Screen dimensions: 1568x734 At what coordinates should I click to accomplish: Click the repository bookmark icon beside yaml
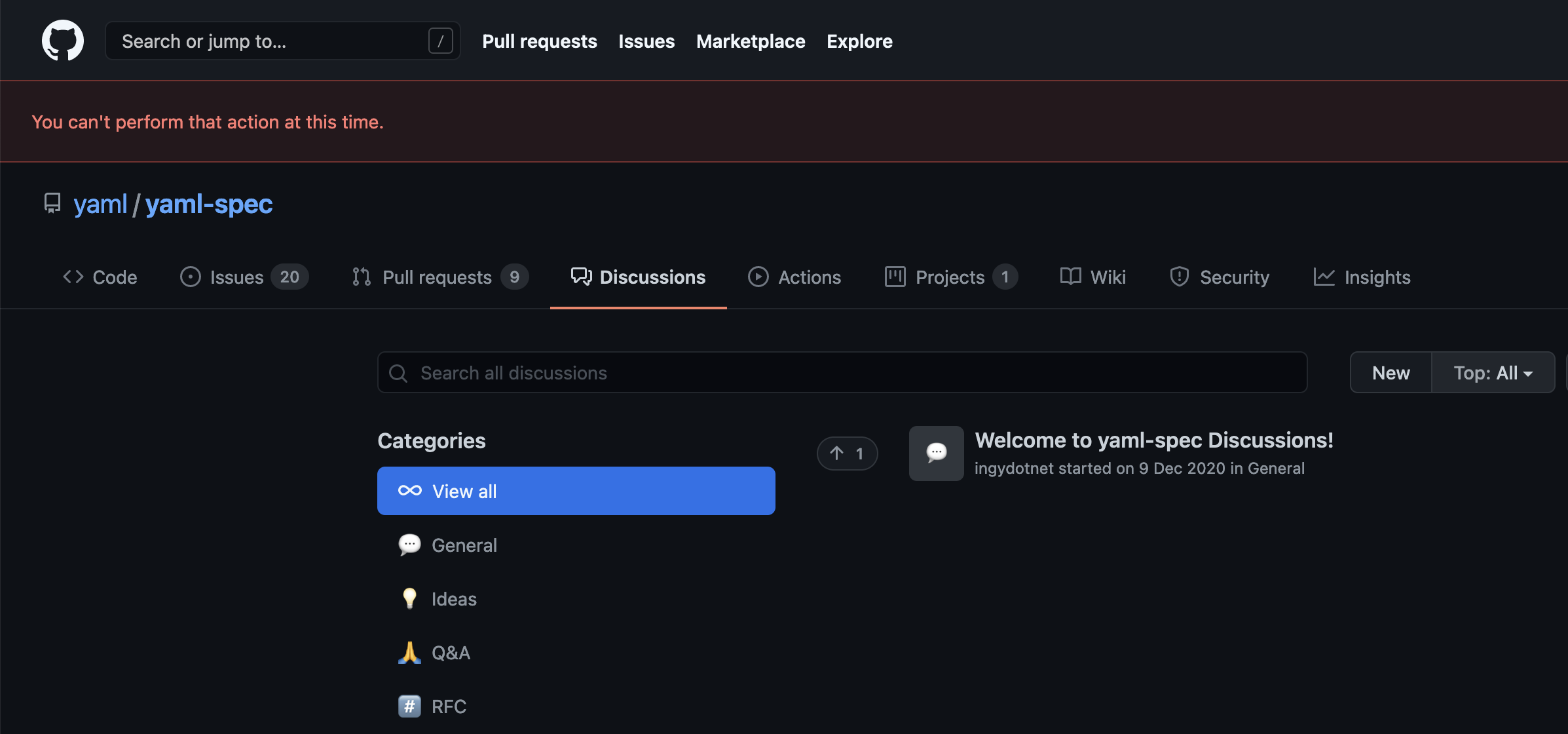point(52,203)
